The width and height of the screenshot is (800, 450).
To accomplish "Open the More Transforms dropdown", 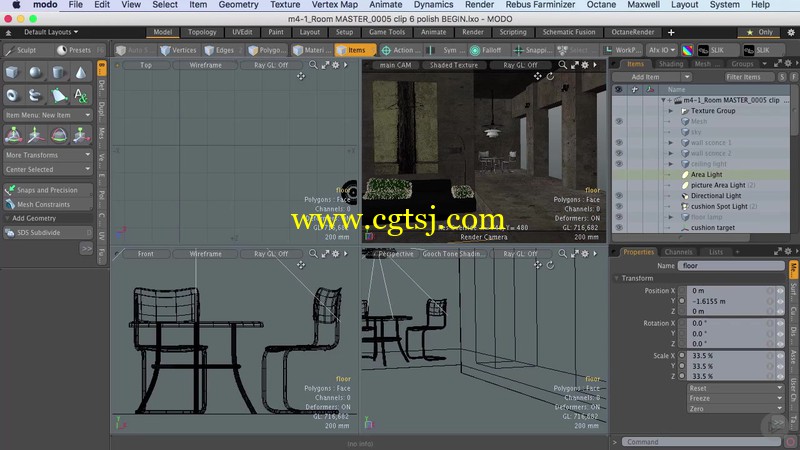I will 48,155.
